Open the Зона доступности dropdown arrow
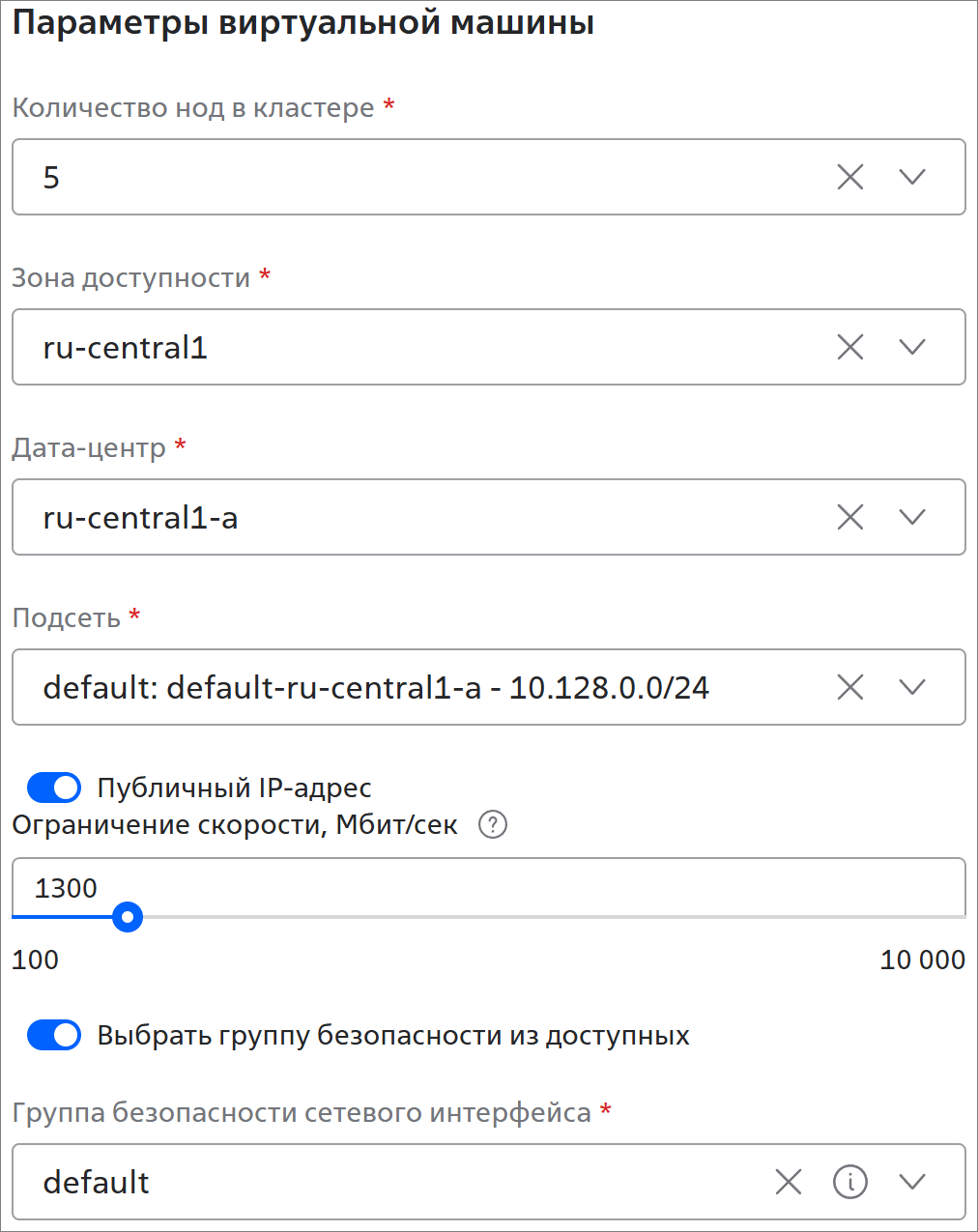This screenshot has width=978, height=1232. click(x=912, y=347)
